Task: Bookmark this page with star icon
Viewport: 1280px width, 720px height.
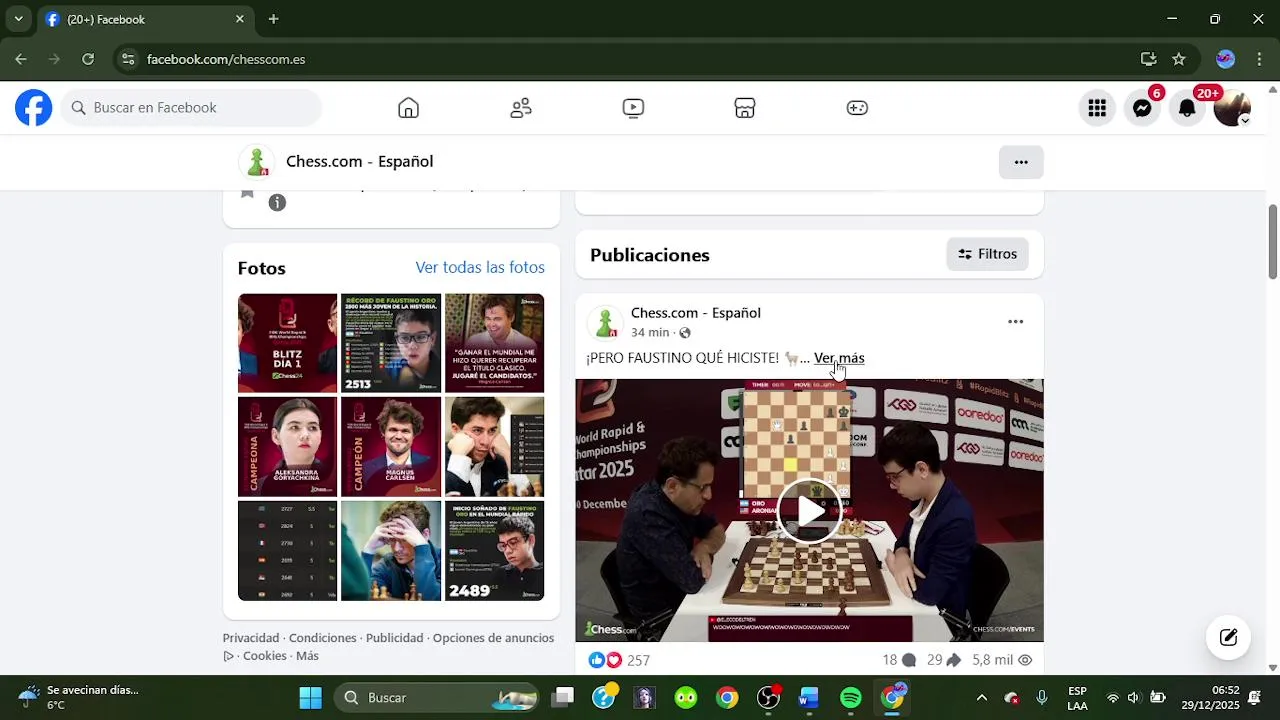Action: click(1179, 59)
